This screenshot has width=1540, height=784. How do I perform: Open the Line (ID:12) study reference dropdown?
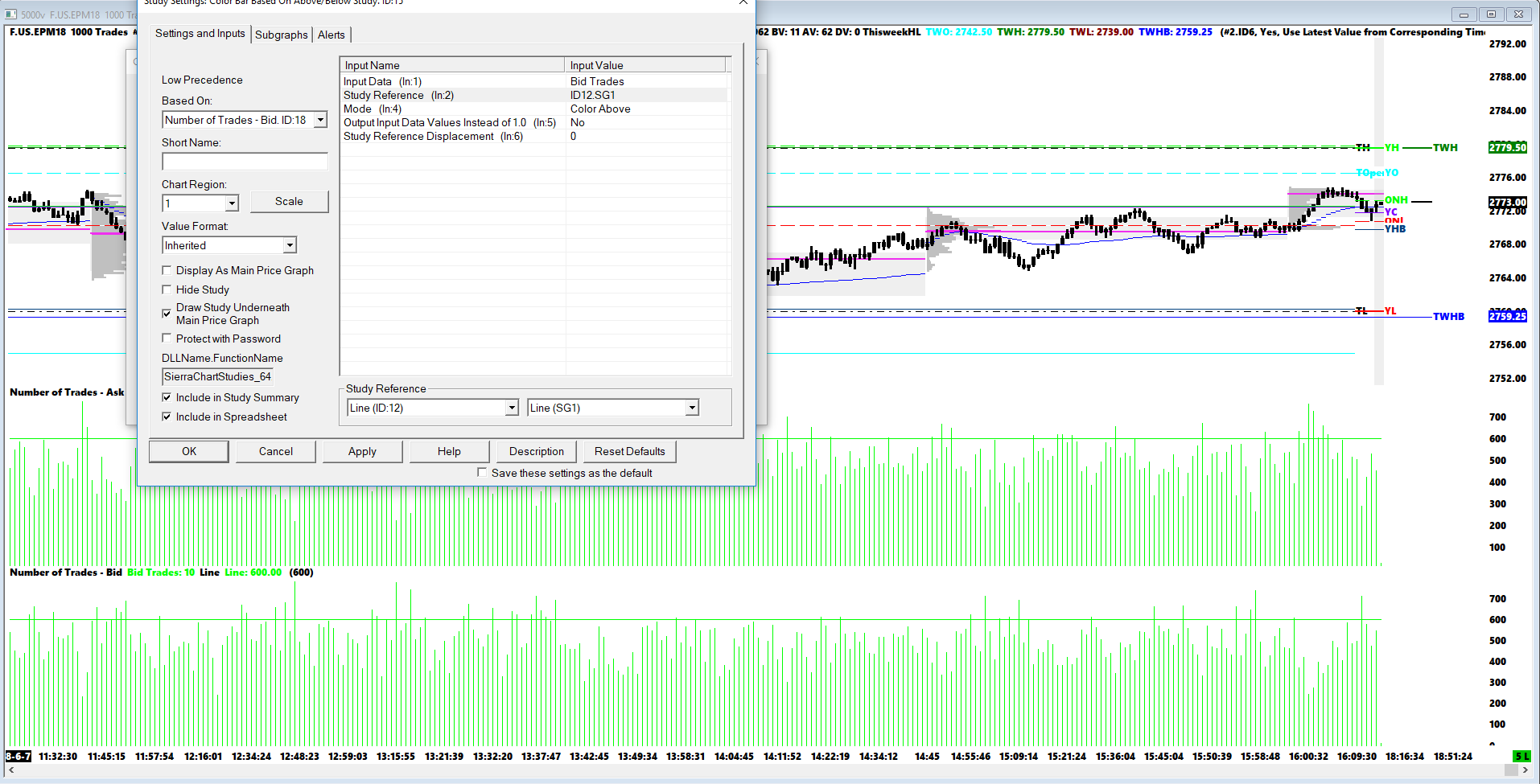tap(512, 408)
